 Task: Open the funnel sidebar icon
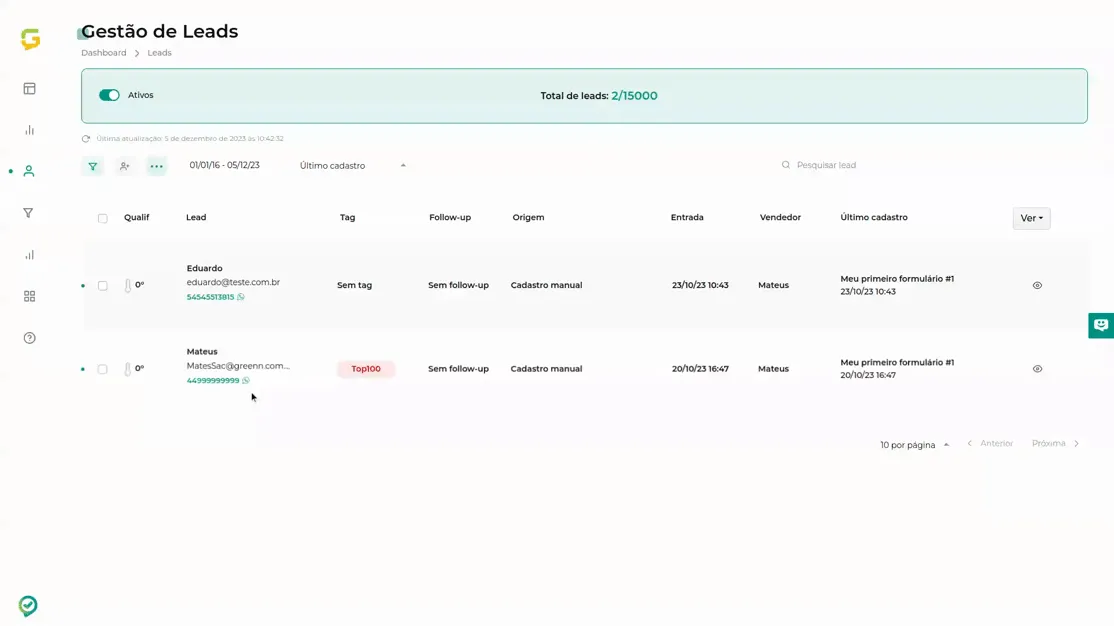click(x=28, y=212)
